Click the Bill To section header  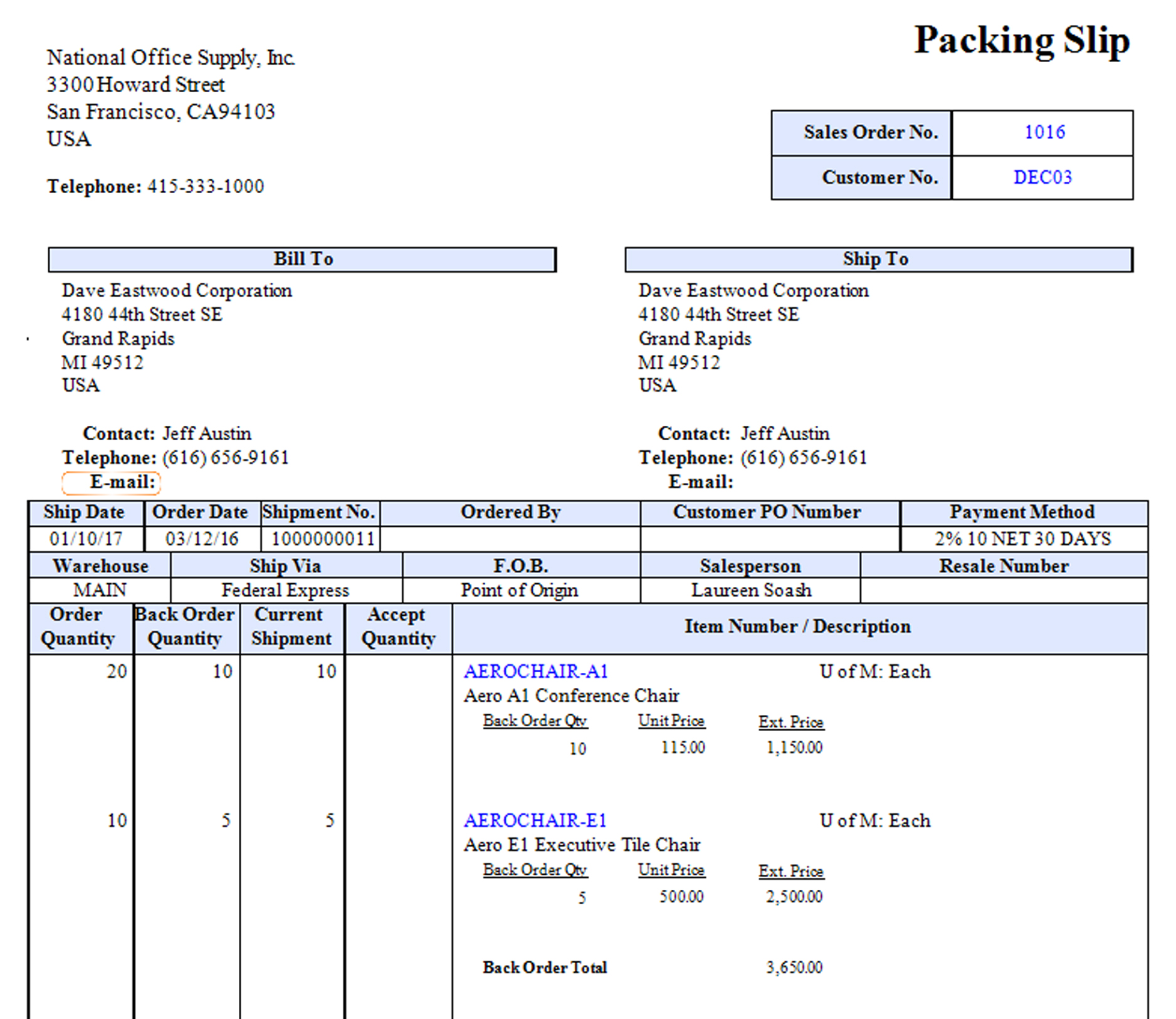tap(302, 259)
